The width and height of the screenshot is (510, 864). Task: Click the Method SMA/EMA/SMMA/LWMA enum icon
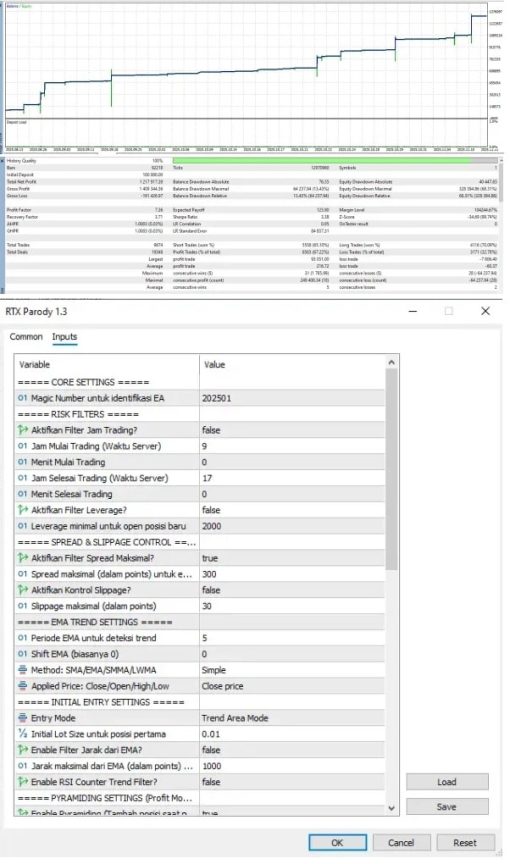[23, 669]
